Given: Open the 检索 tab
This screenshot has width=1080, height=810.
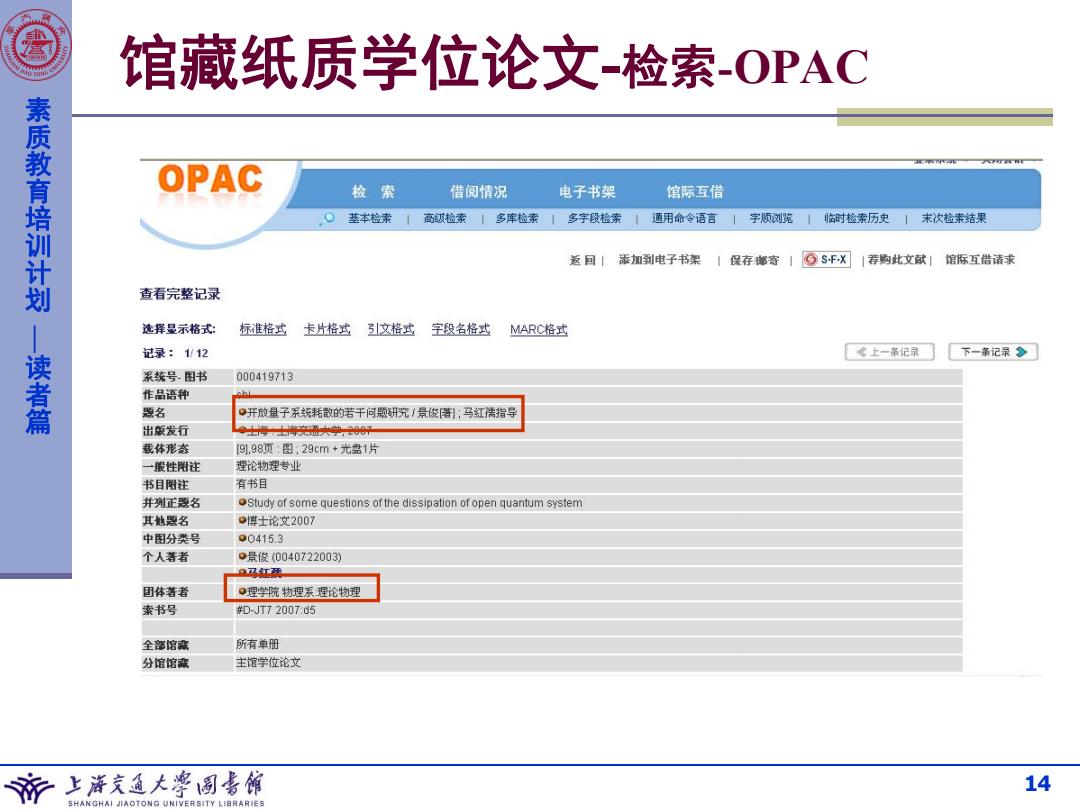Looking at the screenshot, I should pyautogui.click(x=373, y=191).
